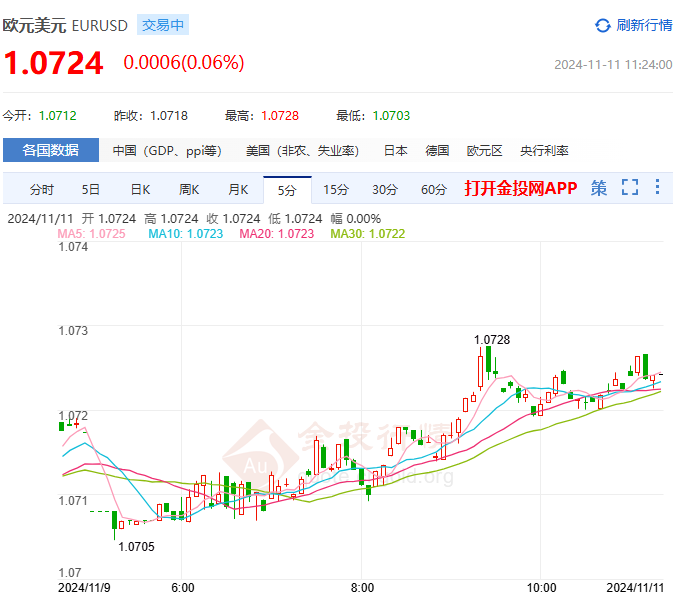Click the 各国数据 button
Viewport: 685px width, 593px height.
[51, 150]
